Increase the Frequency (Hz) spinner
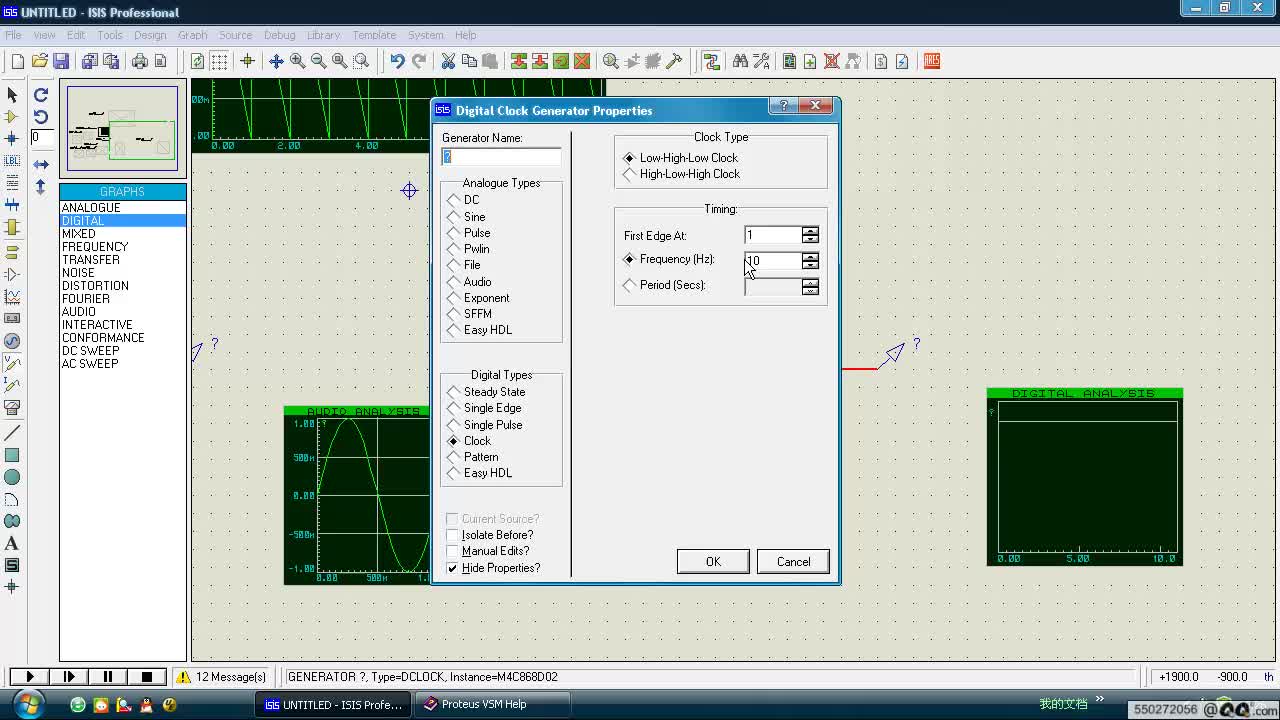The width and height of the screenshot is (1280, 720). point(810,256)
